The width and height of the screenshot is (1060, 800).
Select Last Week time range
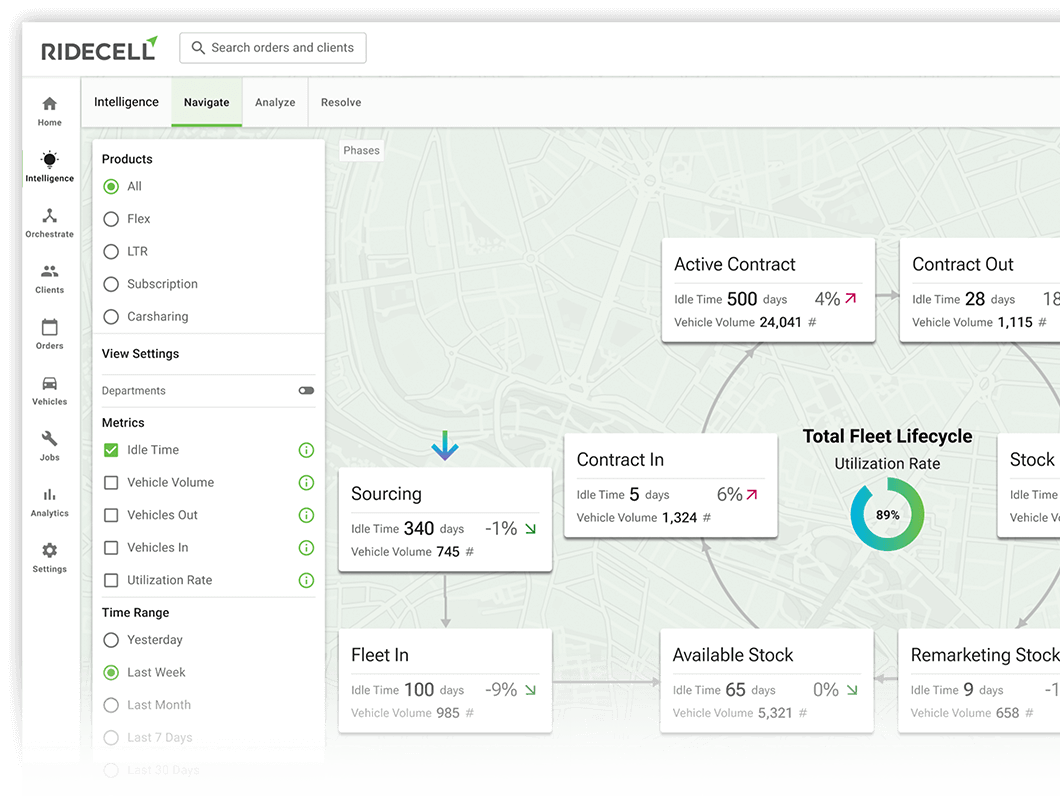[111, 672]
